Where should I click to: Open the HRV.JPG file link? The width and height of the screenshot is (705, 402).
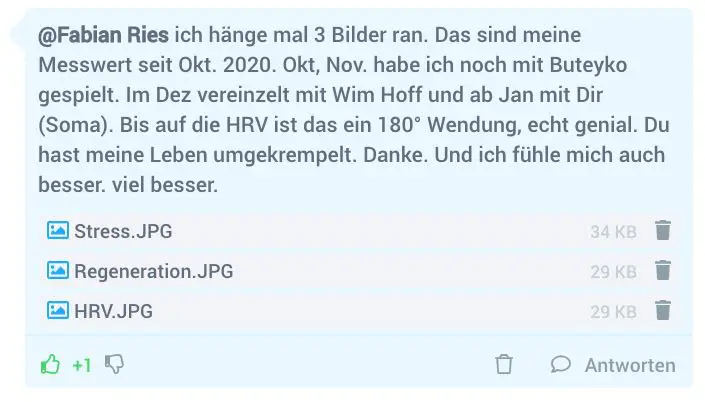tap(113, 311)
